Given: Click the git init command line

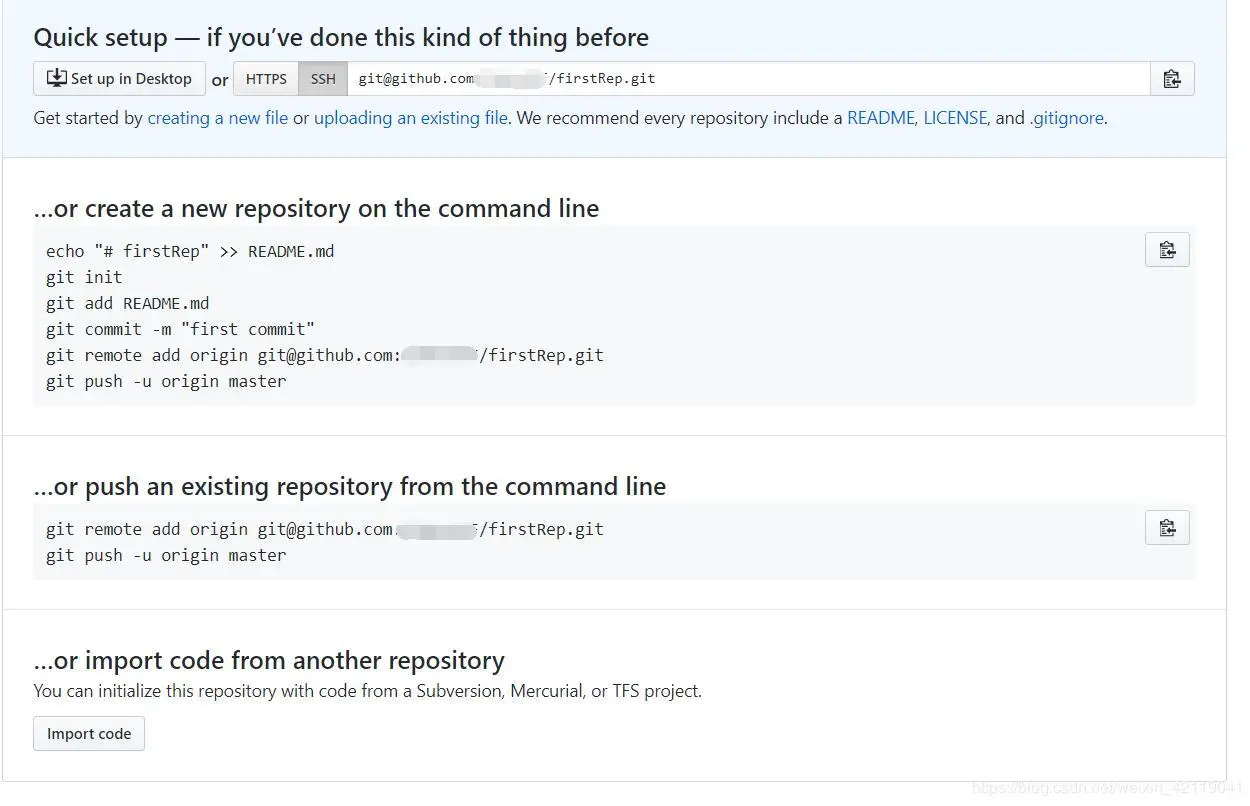Looking at the screenshot, I should pyautogui.click(x=84, y=277).
